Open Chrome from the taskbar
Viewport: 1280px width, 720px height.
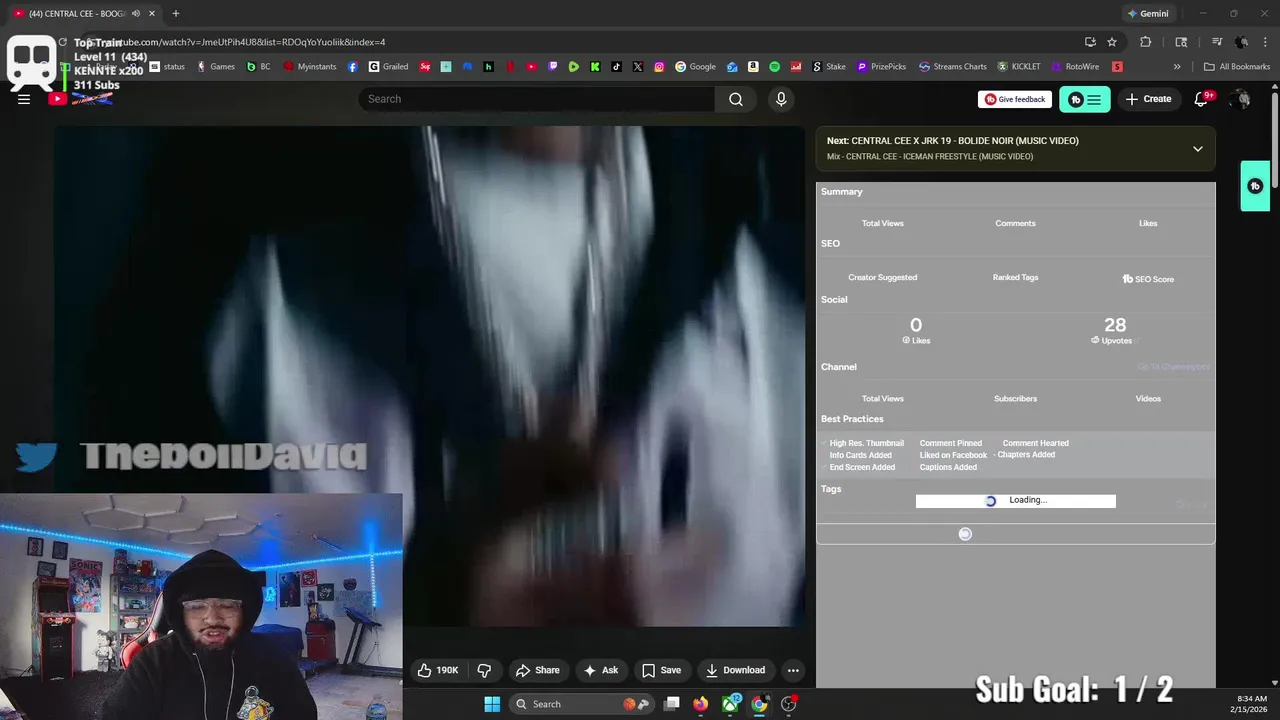[x=760, y=704]
